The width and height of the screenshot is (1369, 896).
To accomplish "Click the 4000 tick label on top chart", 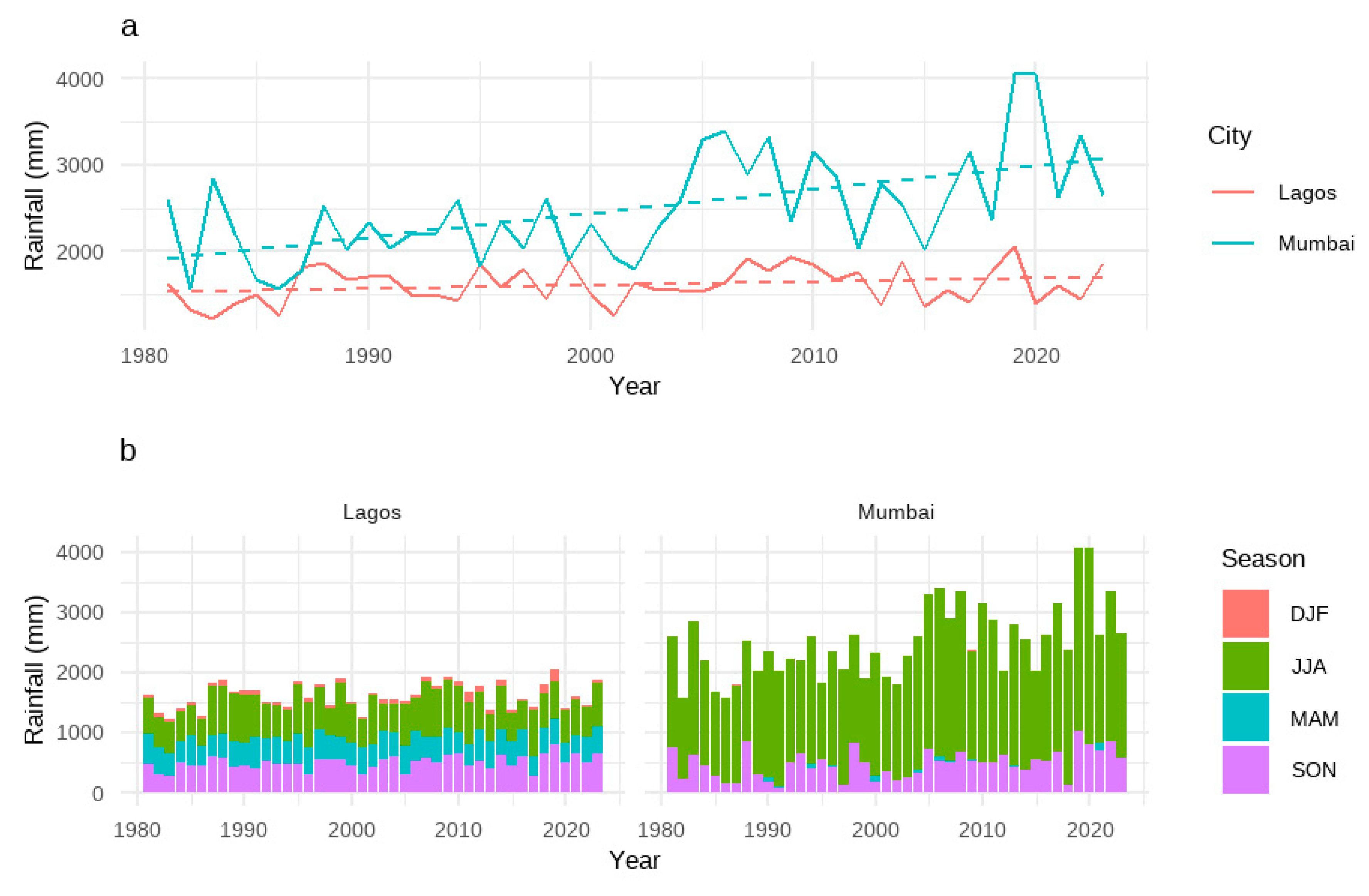I will [x=80, y=79].
